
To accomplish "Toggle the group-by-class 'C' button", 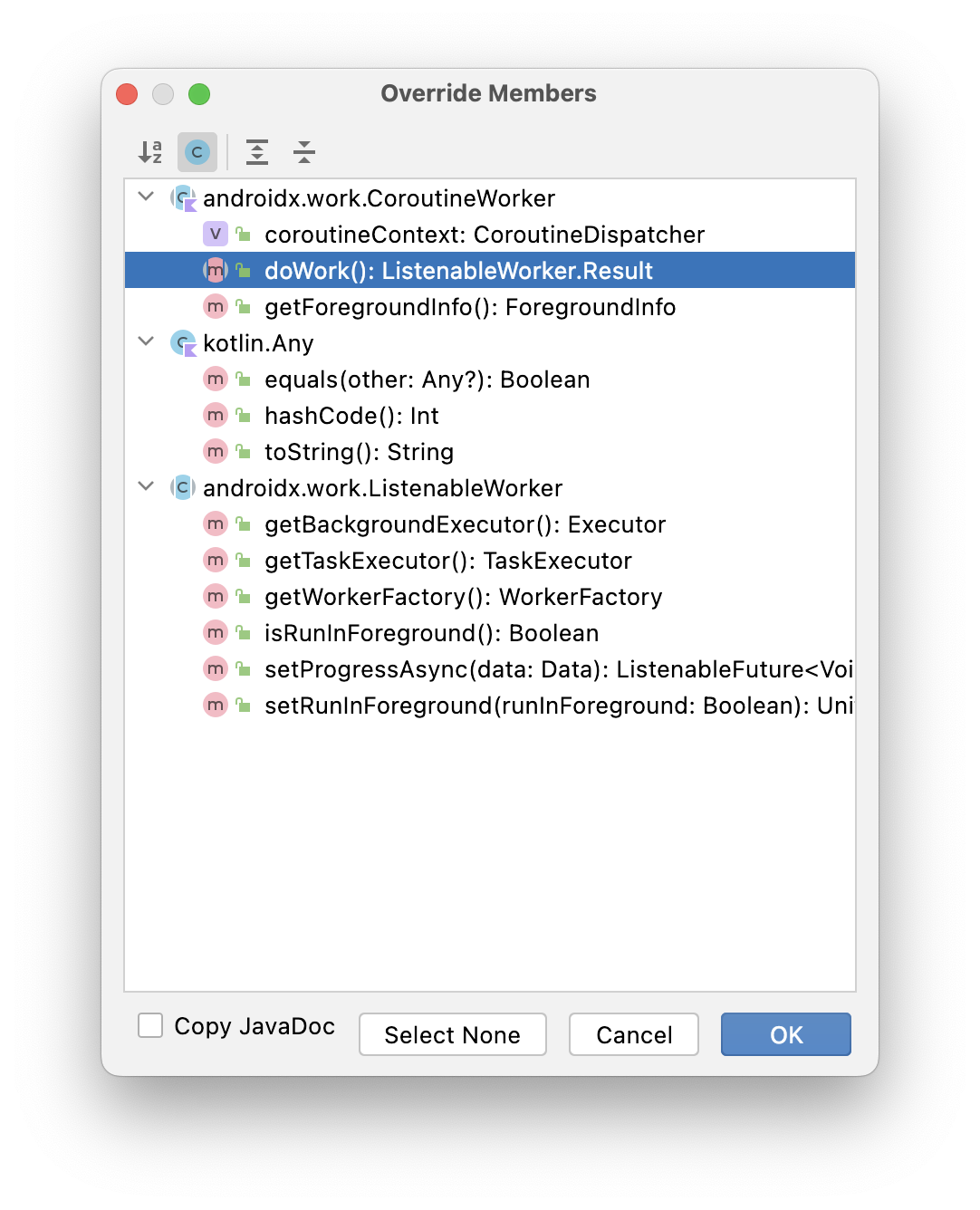I will click(x=197, y=152).
